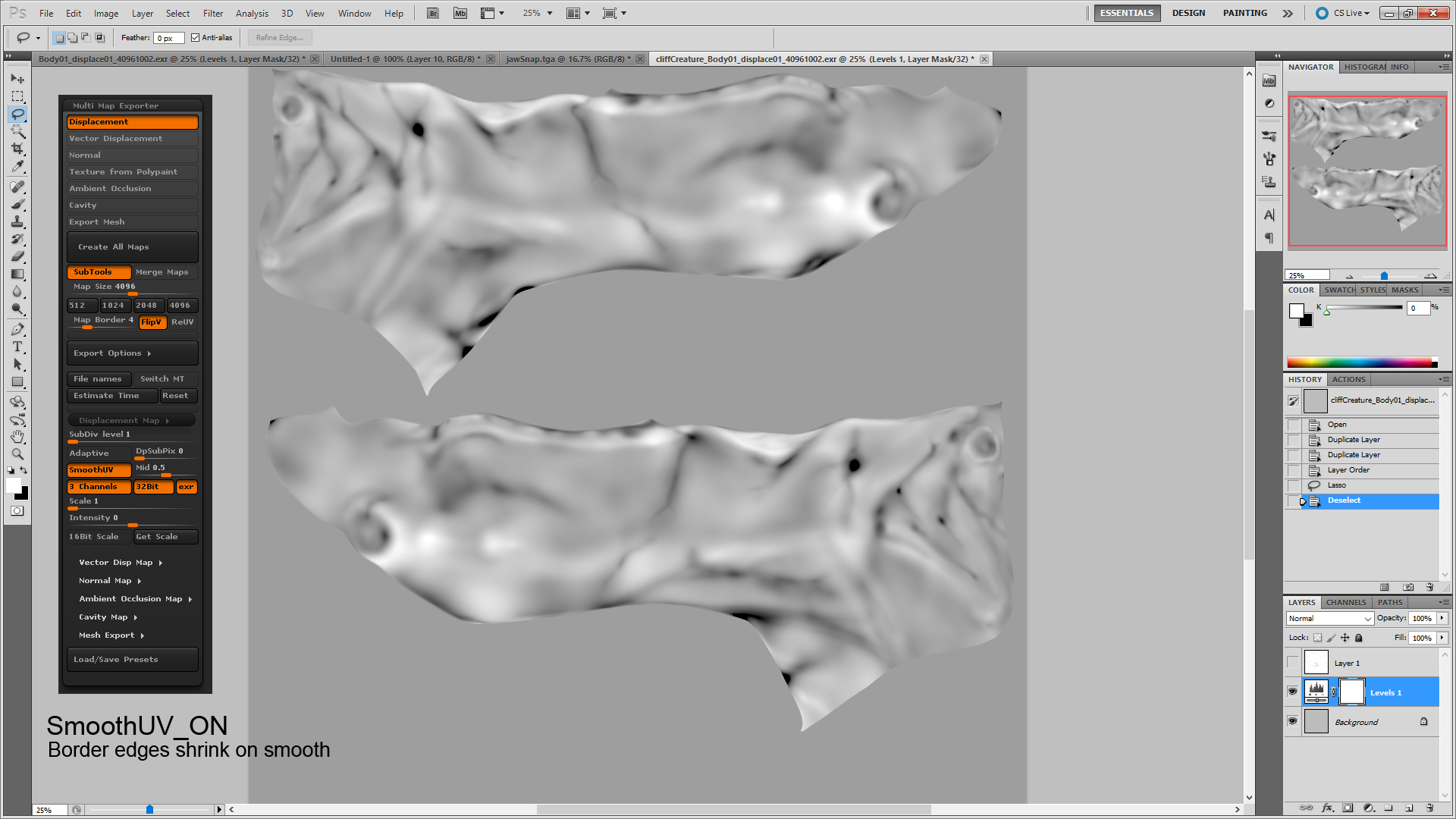1456x819 pixels.
Task: Launch Bridge from the application bar
Action: point(433,13)
